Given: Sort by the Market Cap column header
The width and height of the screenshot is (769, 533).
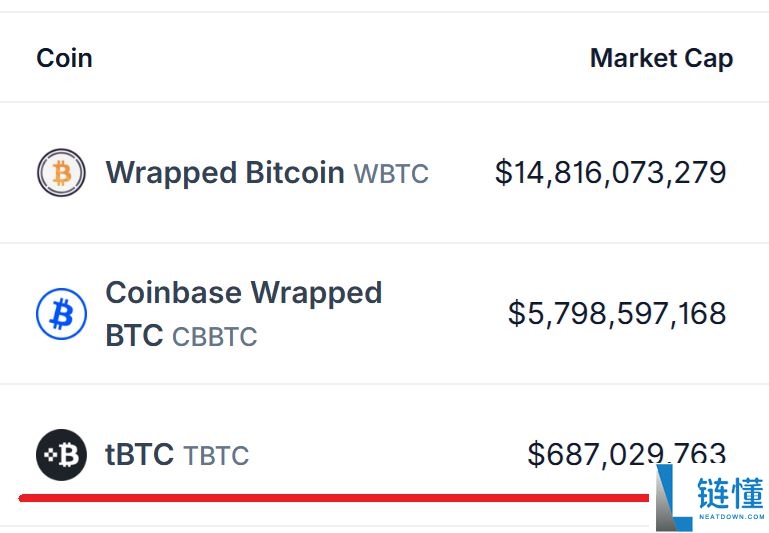Looking at the screenshot, I should [661, 58].
